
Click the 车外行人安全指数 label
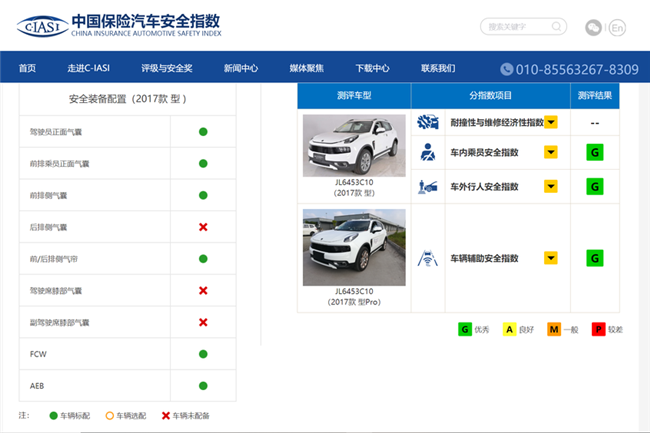[484, 187]
